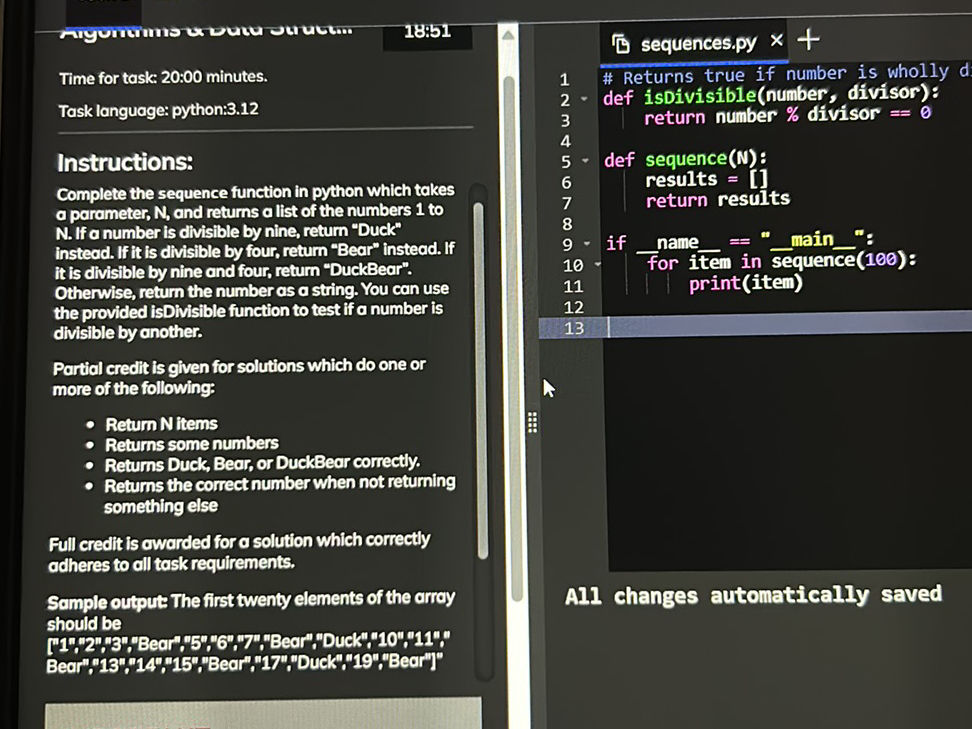
Task: Click the 'All changes automatically saved' status text
Action: (755, 596)
